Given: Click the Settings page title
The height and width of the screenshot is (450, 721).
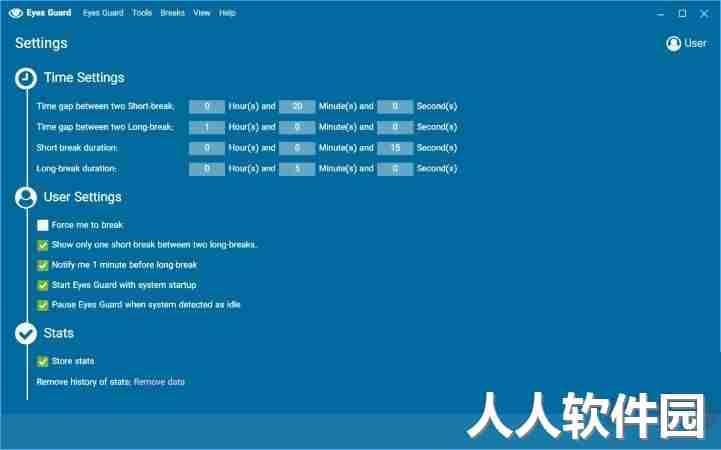Looking at the screenshot, I should click(x=41, y=43).
